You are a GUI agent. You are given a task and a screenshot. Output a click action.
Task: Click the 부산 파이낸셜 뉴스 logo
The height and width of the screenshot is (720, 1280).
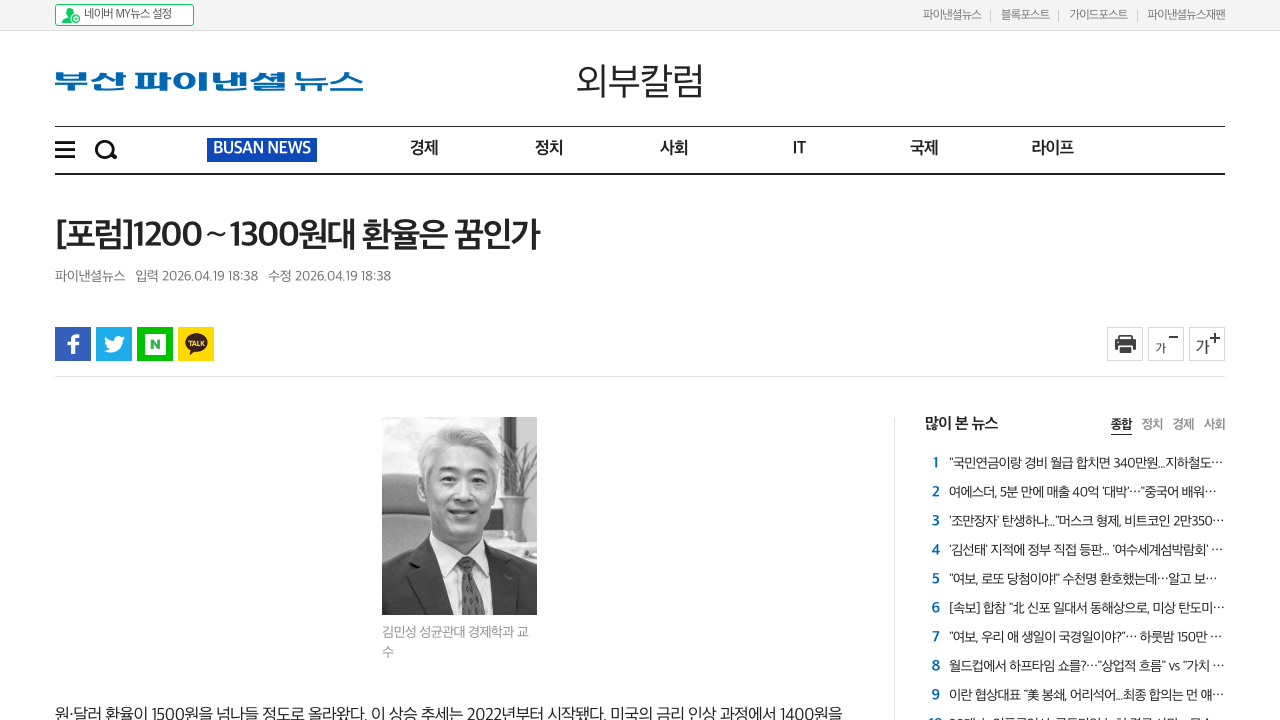pyautogui.click(x=209, y=81)
